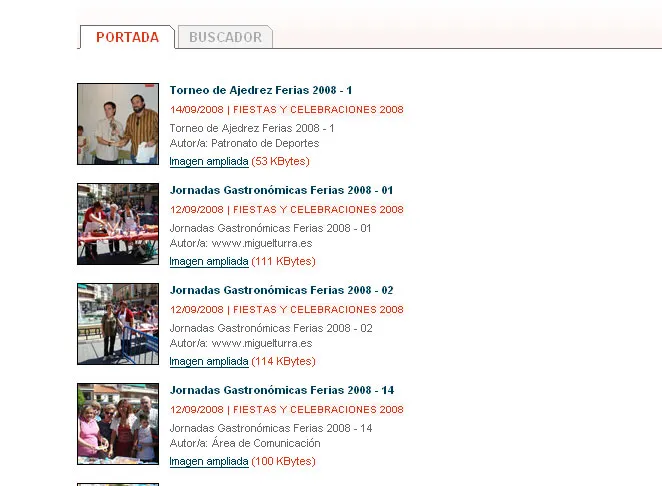Open the BUSCADOR tab
662x486 pixels.
(225, 37)
